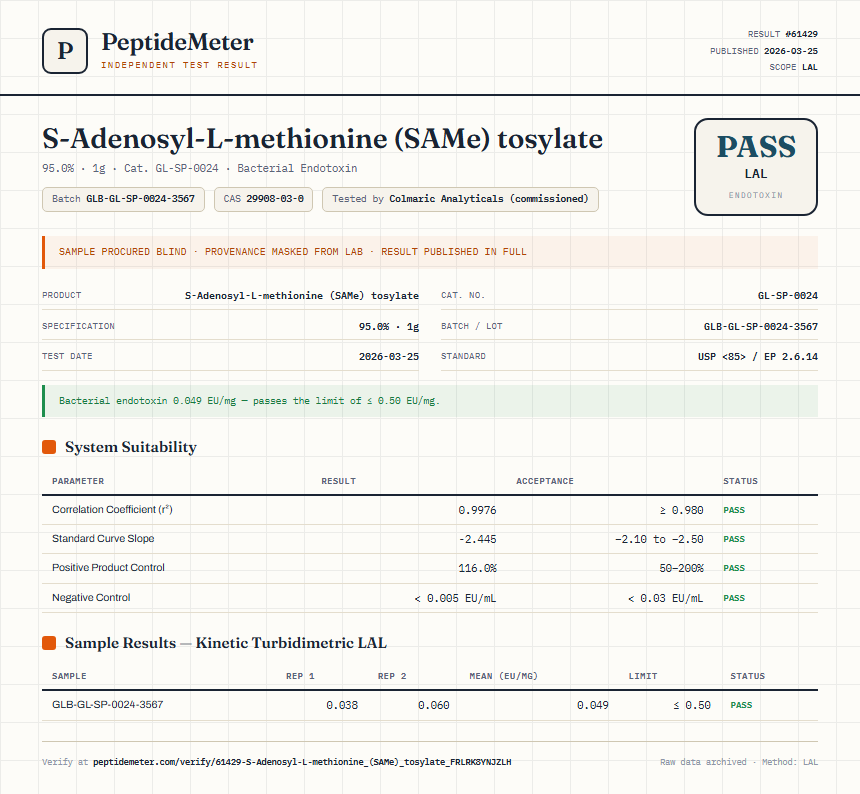Click the acceptance range 50–200%
Viewport: 860px width, 794px height.
(x=681, y=569)
